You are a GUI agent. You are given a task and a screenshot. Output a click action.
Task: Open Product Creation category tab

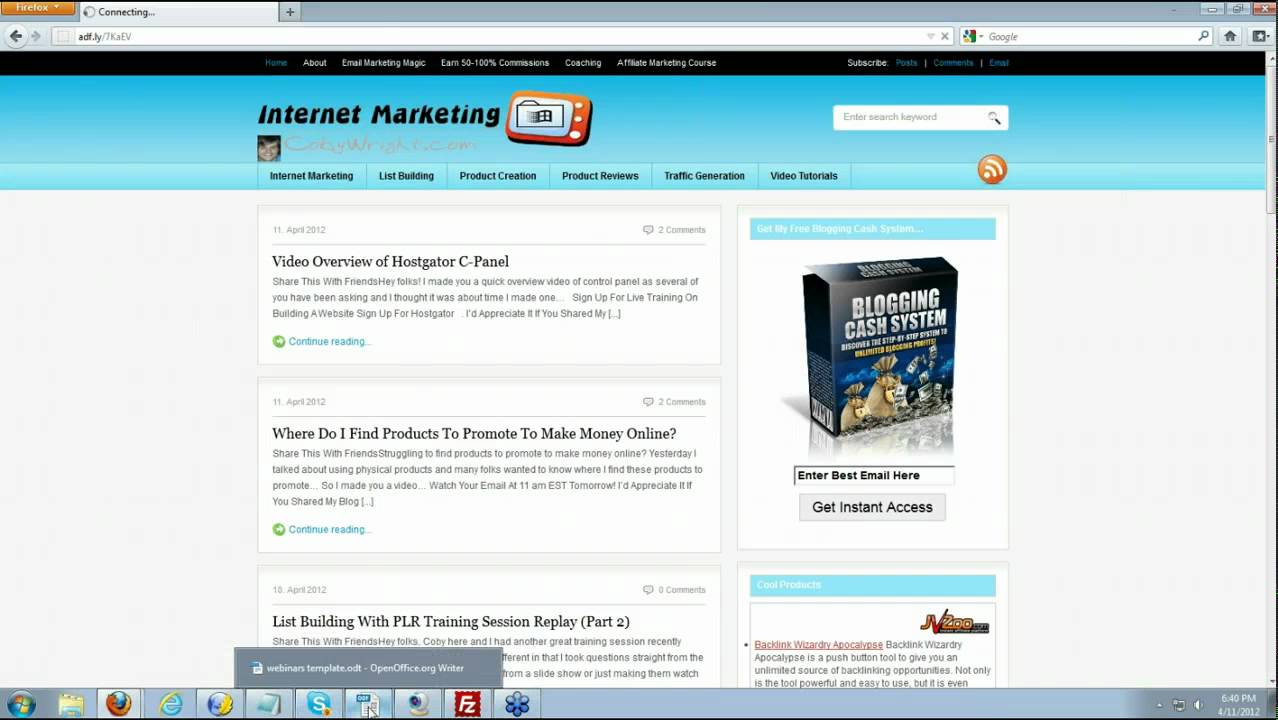pyautogui.click(x=498, y=176)
